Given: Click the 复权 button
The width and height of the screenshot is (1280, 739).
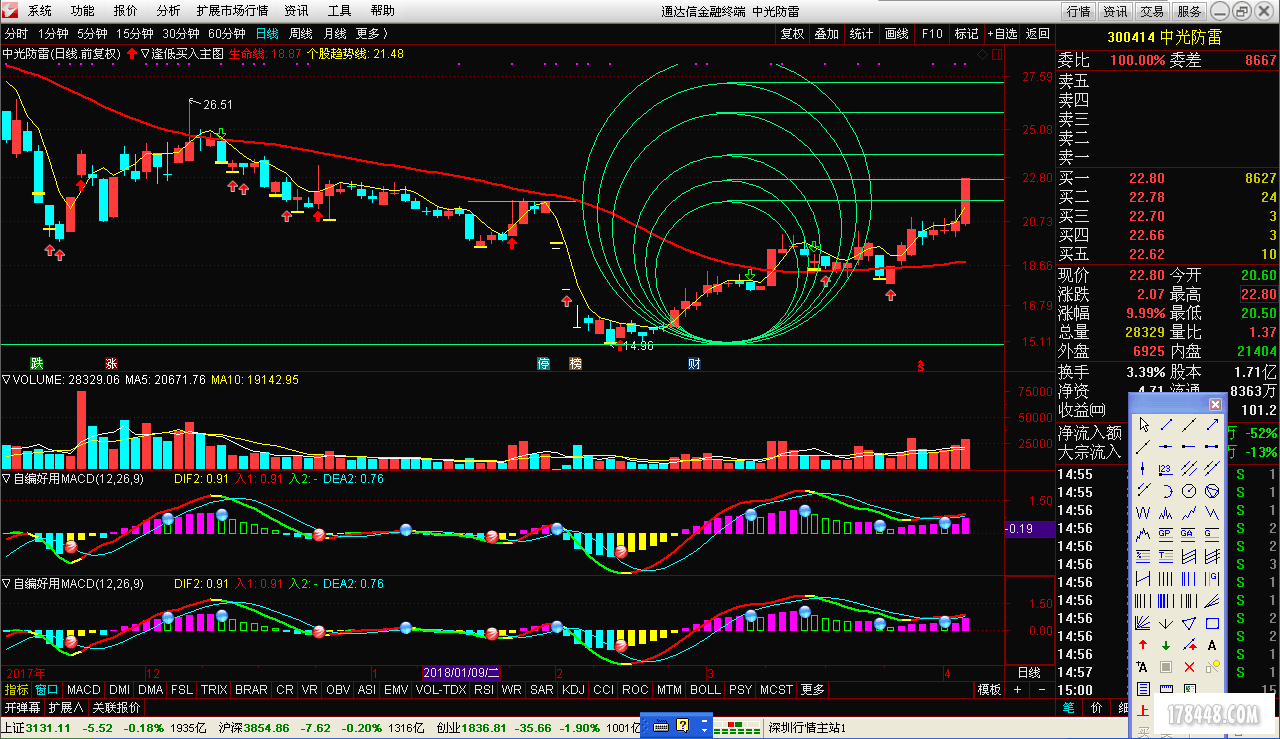Looking at the screenshot, I should (792, 33).
